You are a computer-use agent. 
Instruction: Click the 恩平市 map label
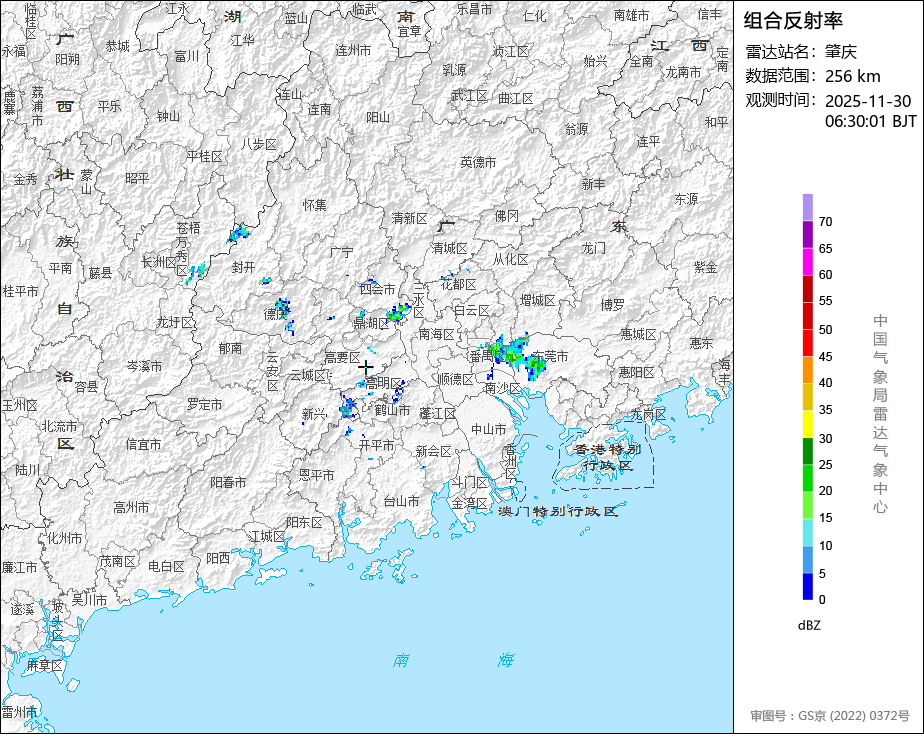[x=316, y=475]
